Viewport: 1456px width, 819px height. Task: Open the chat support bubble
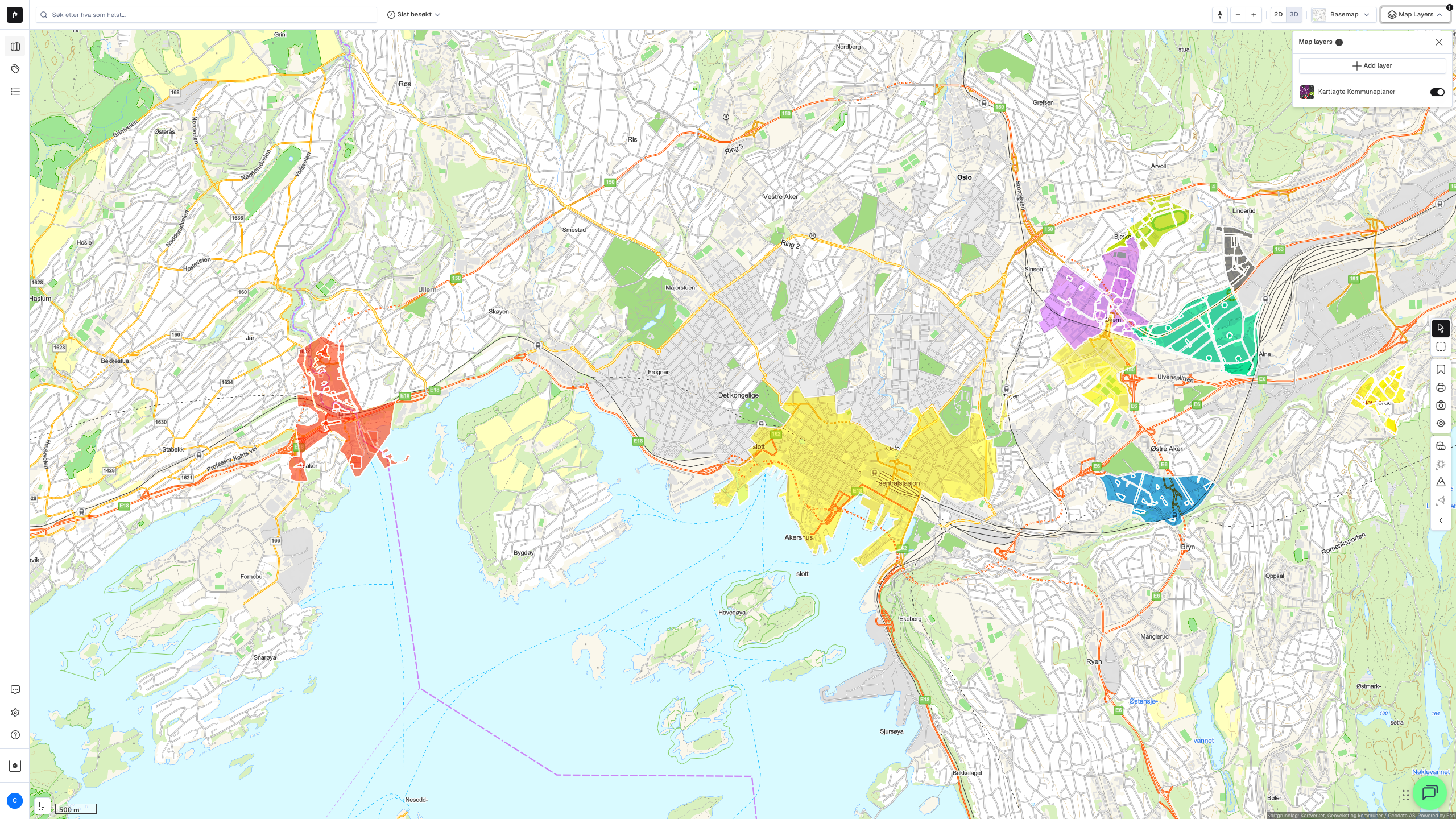tap(1430, 792)
